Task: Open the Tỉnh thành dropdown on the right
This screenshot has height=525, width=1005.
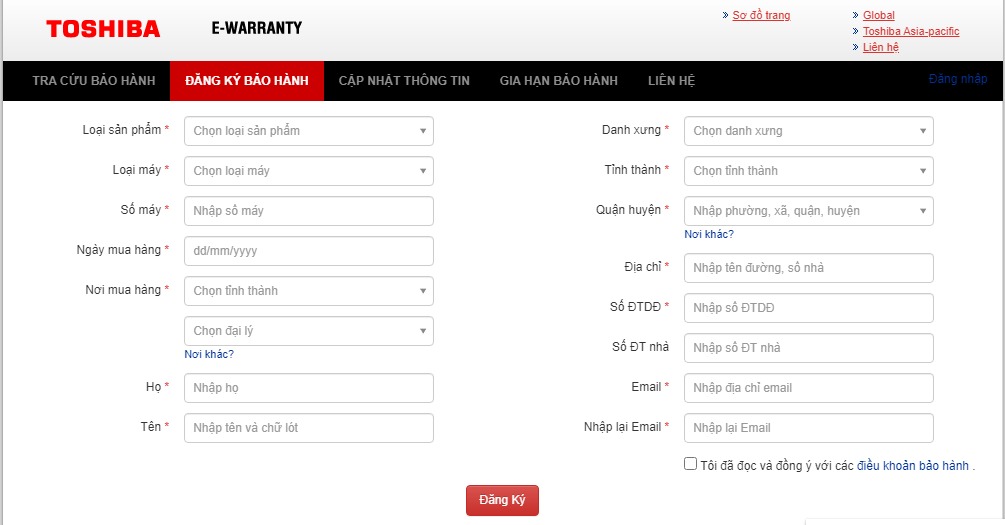Action: pyautogui.click(x=808, y=171)
